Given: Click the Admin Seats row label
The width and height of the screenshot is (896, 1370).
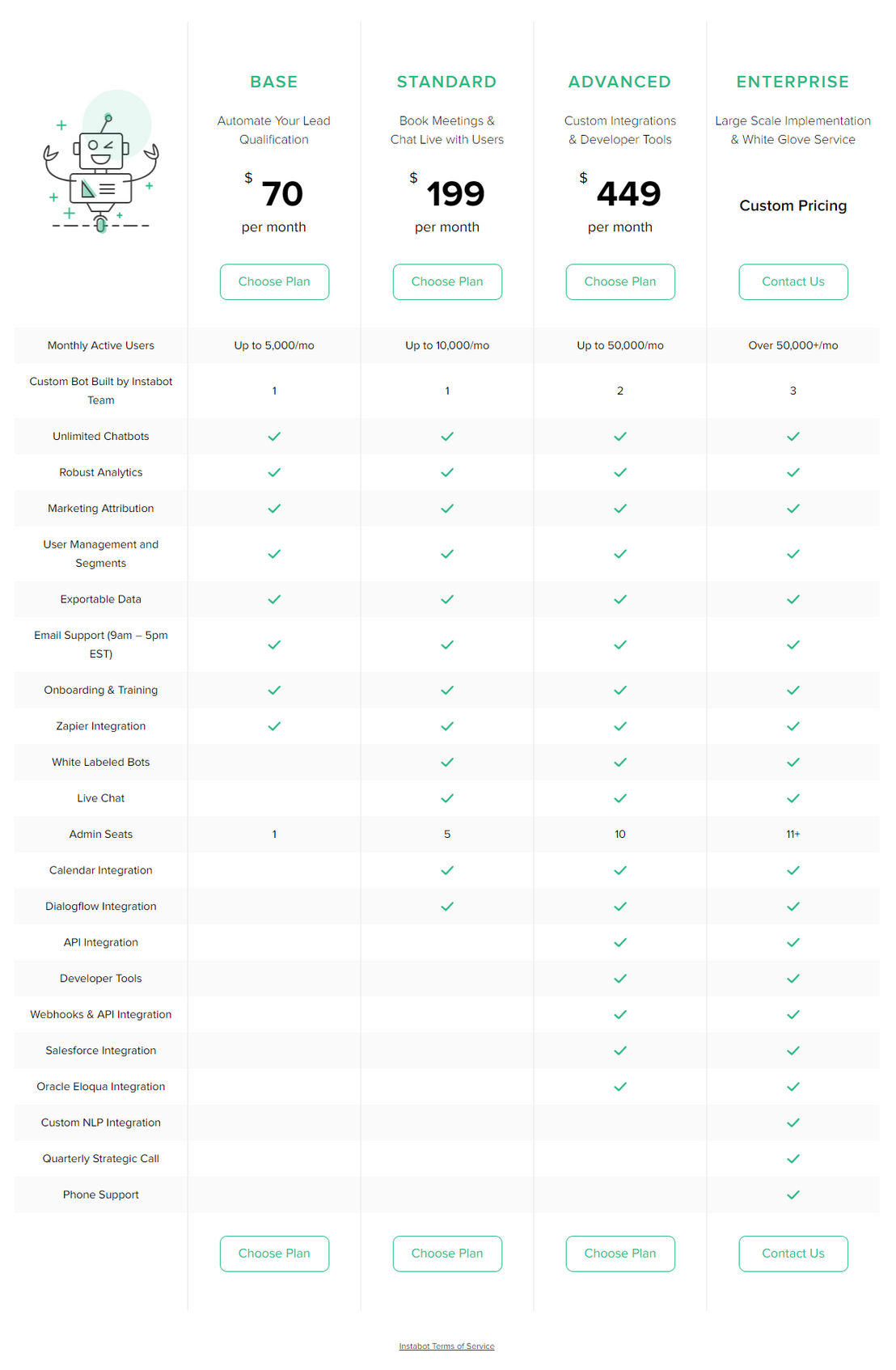Looking at the screenshot, I should [101, 835].
